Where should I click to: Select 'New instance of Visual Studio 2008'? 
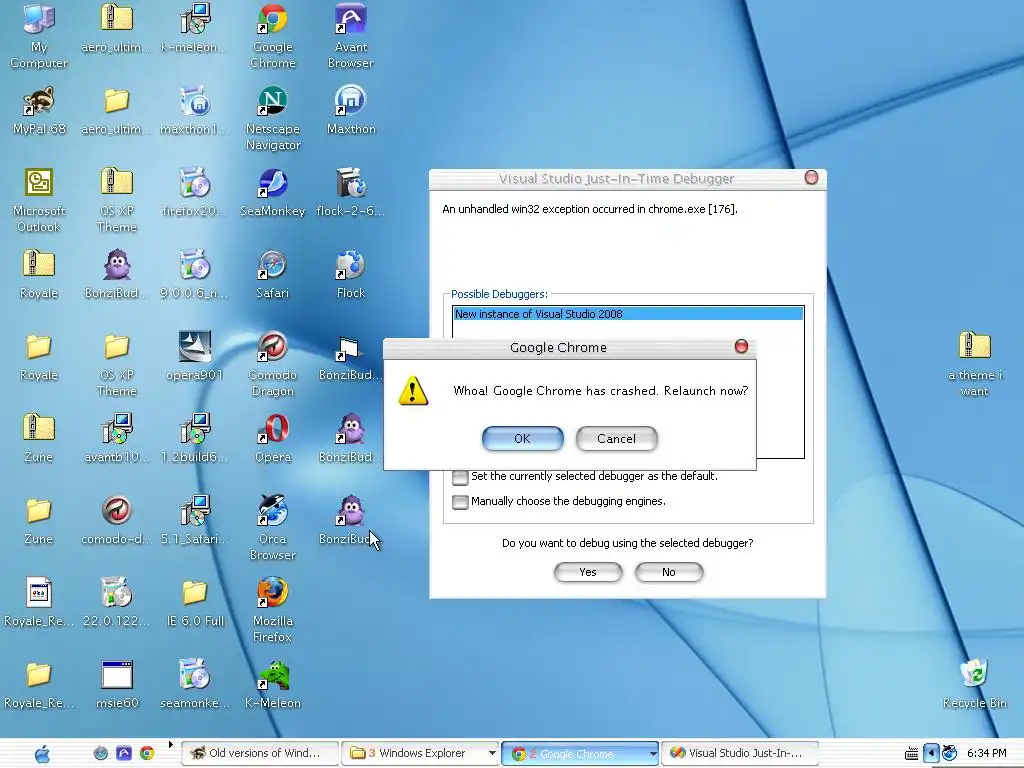click(x=628, y=314)
